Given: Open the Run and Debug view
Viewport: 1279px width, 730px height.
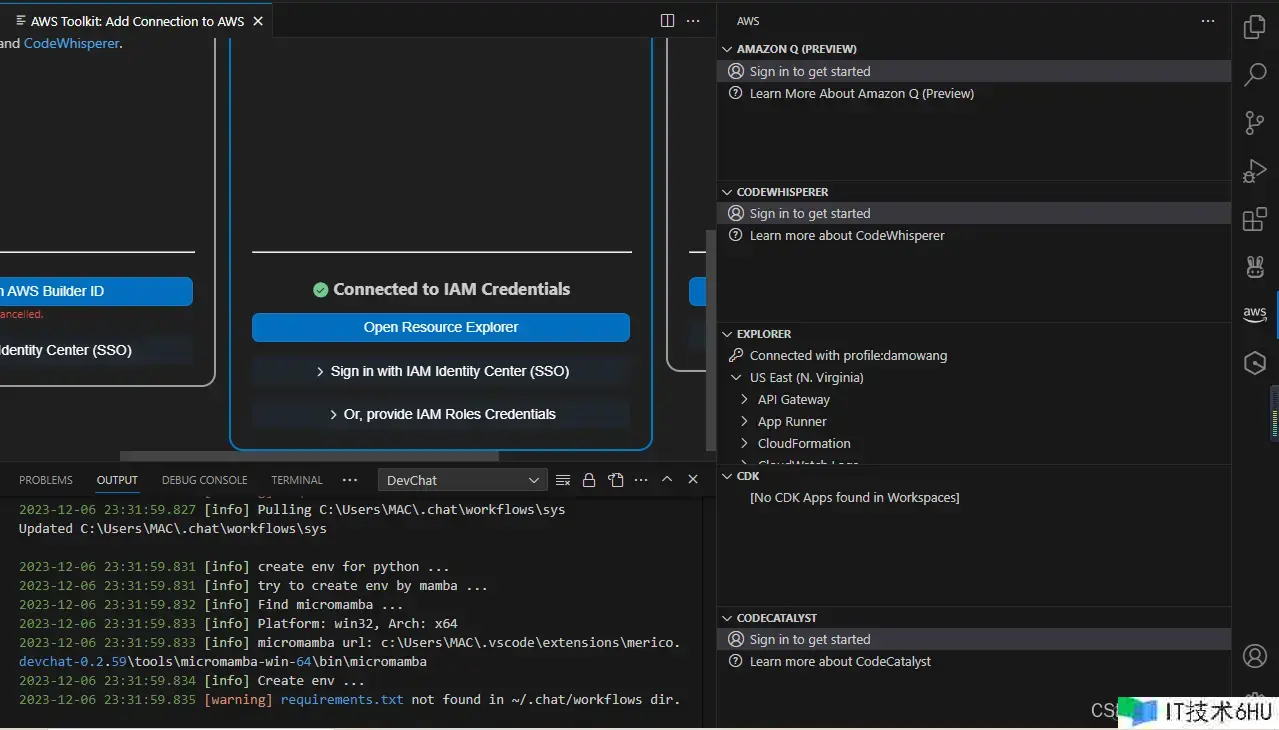Looking at the screenshot, I should point(1255,171).
